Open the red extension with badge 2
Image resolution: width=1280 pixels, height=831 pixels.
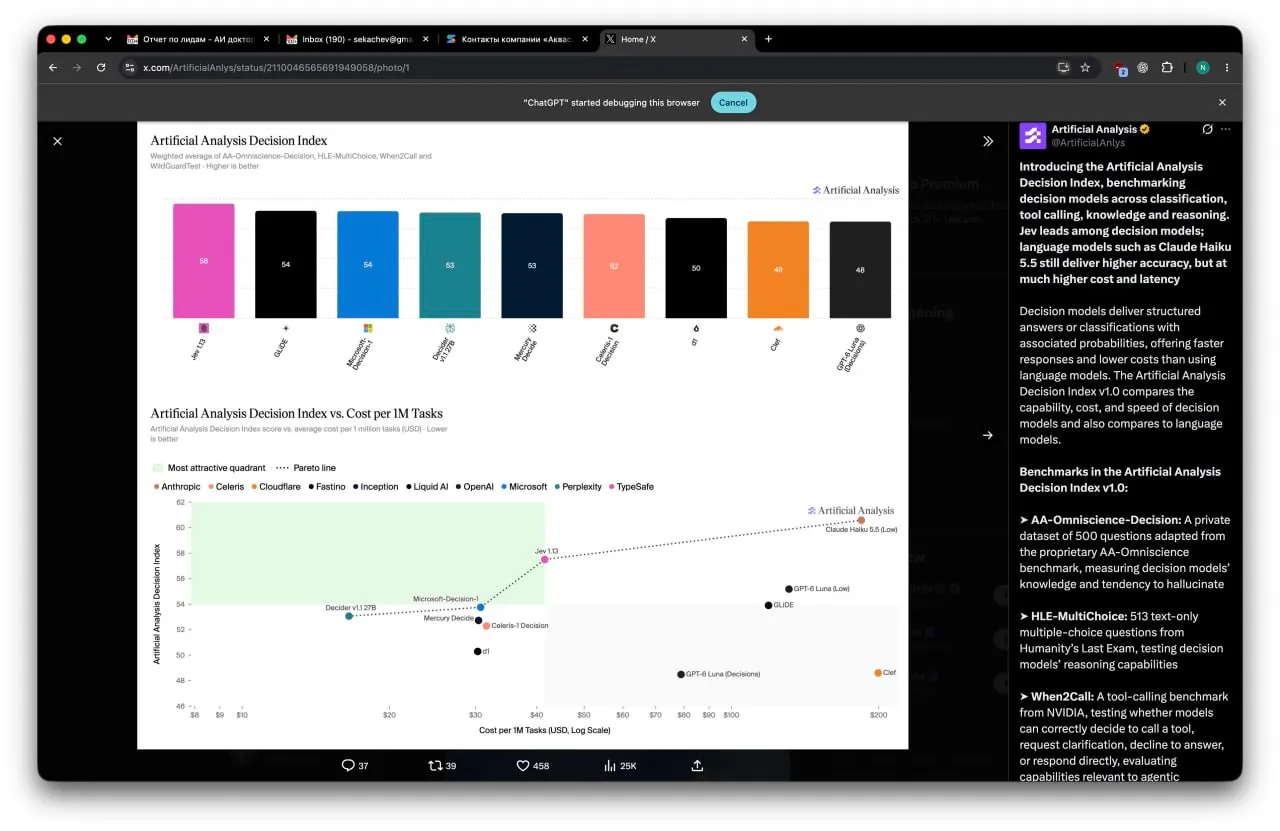coord(1120,68)
